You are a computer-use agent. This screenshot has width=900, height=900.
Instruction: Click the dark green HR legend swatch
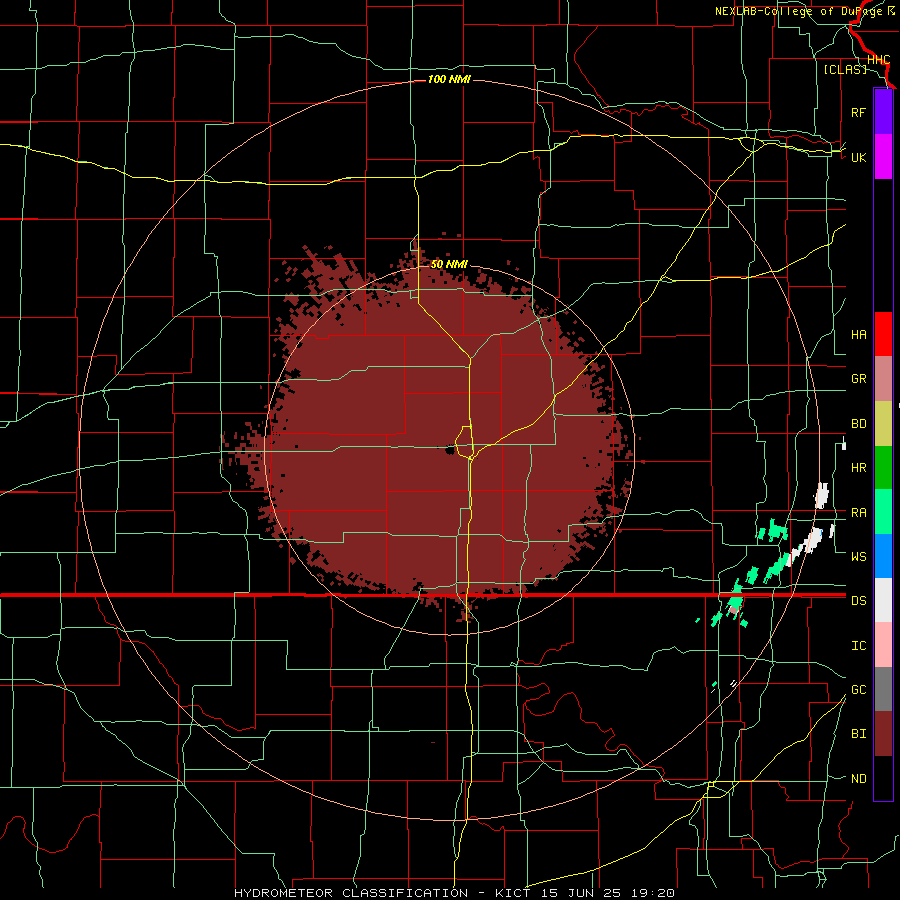(x=883, y=468)
